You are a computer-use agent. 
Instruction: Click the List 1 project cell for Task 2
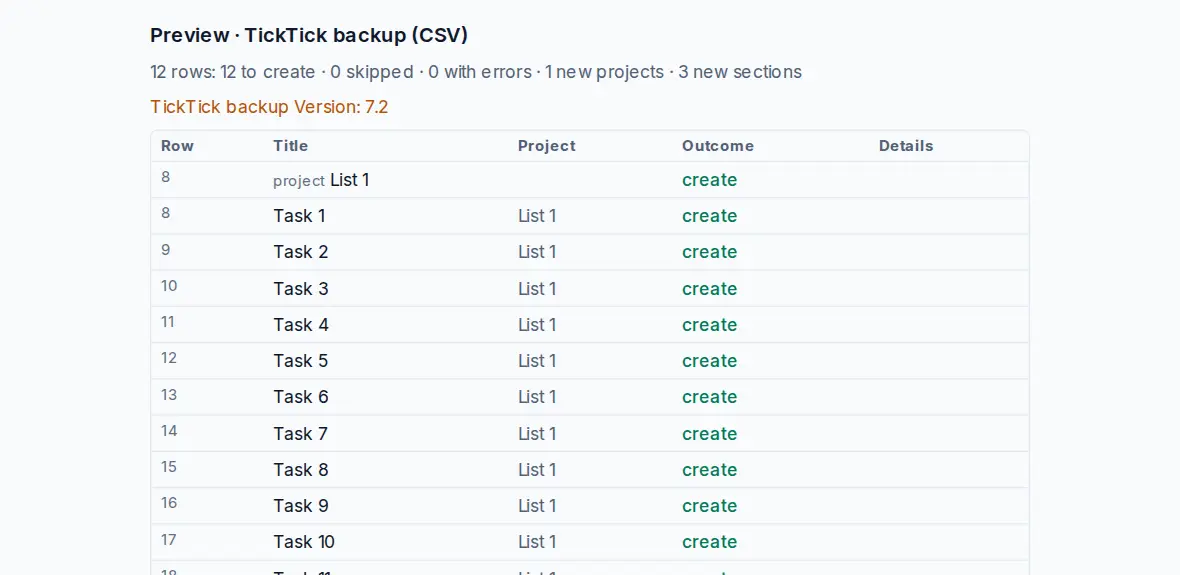tap(537, 252)
